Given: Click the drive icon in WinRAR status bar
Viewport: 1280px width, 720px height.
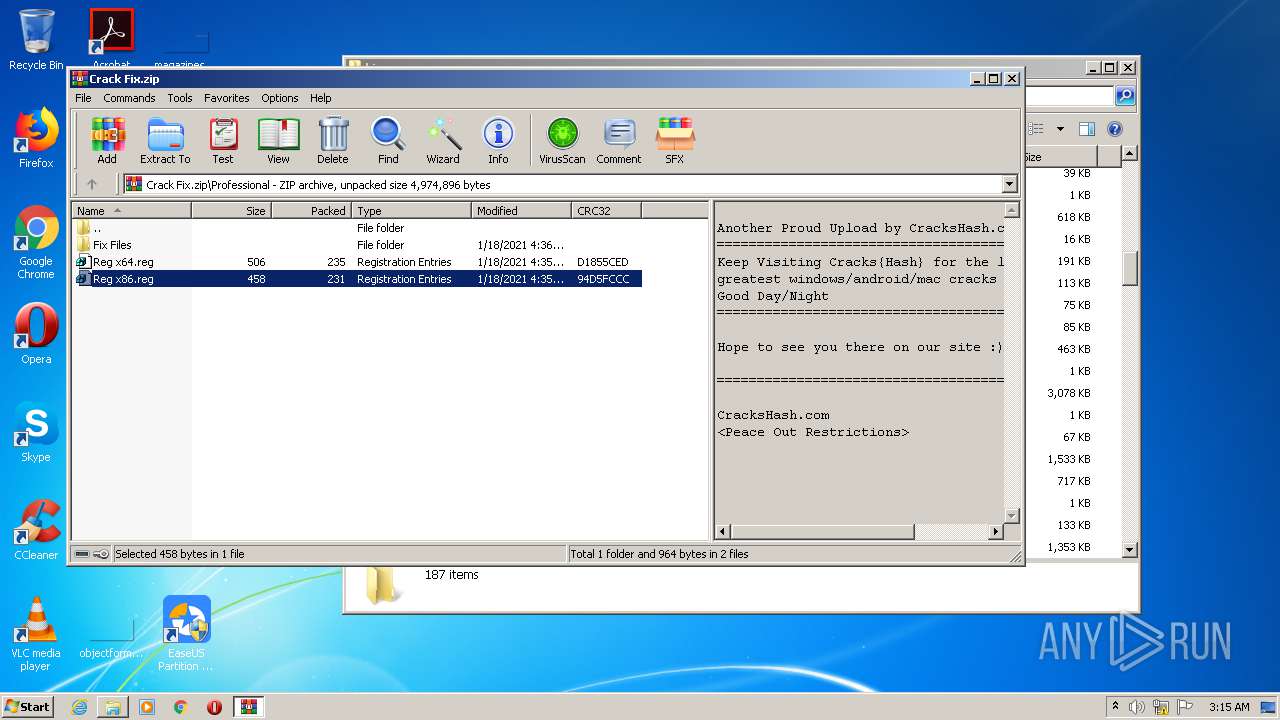Looking at the screenshot, I should tap(83, 553).
